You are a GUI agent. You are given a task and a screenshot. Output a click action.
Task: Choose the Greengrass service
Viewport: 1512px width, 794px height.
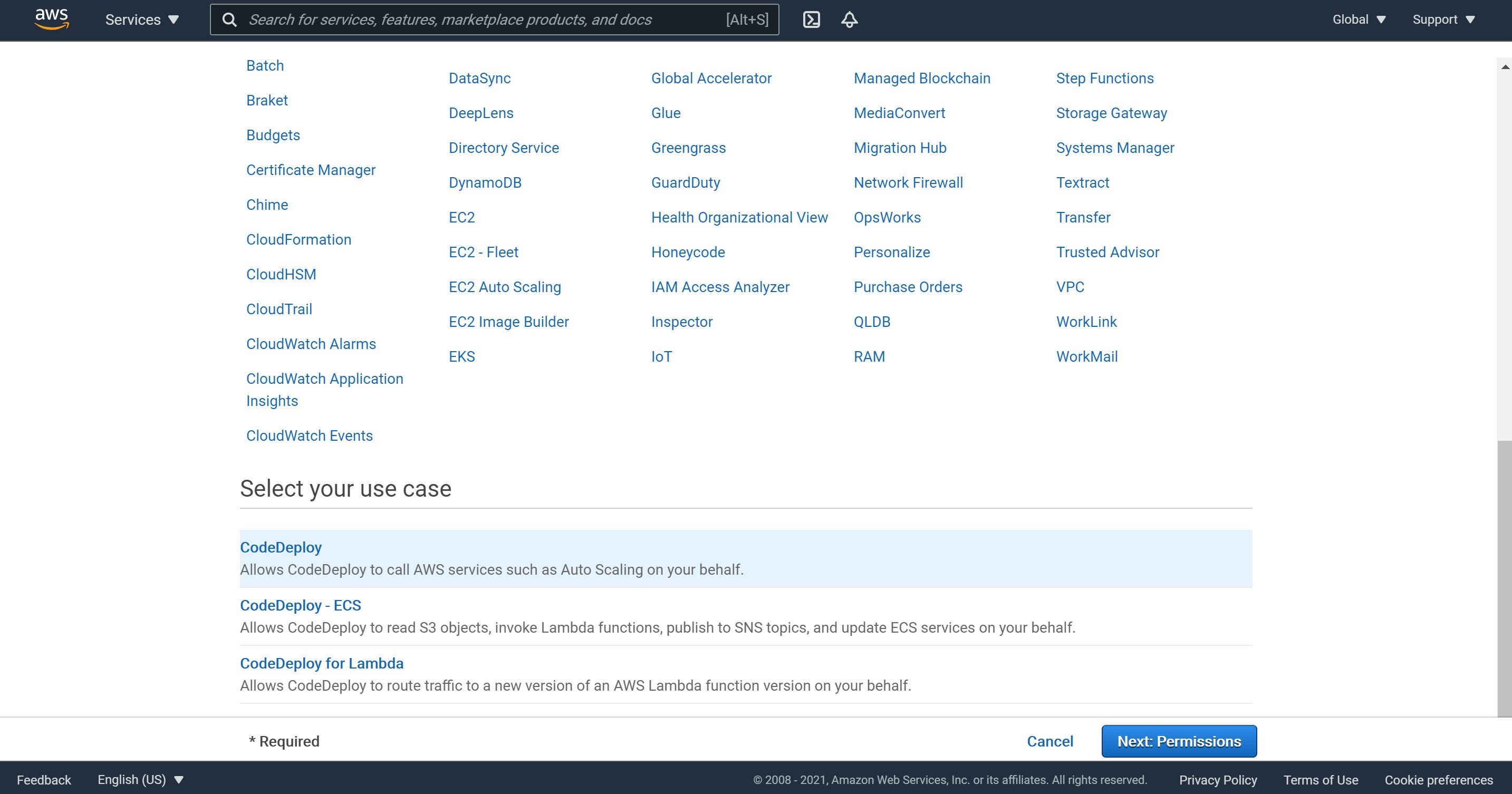689,148
